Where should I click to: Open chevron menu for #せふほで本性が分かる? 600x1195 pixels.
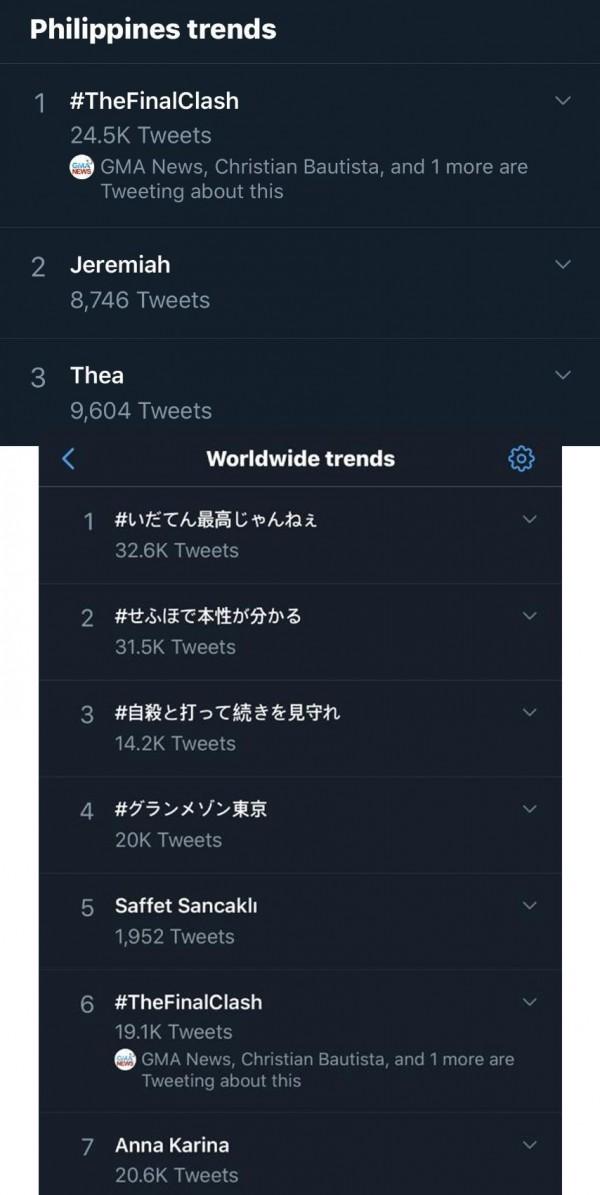[x=530, y=615]
